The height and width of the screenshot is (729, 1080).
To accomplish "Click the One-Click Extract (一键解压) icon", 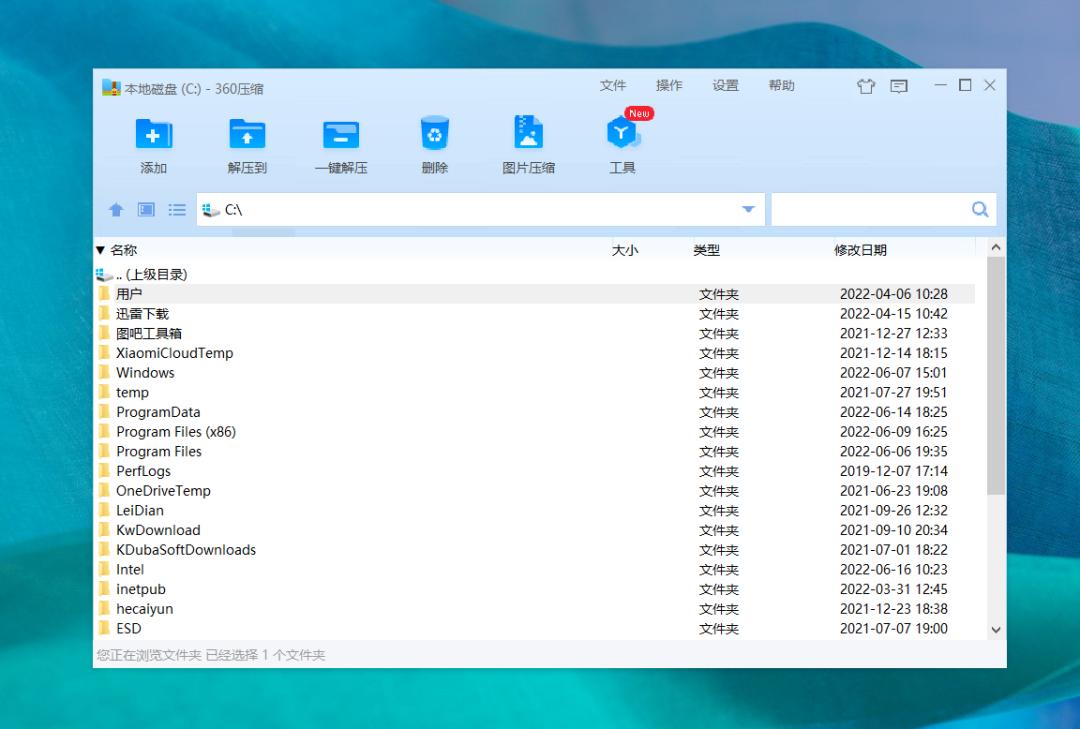I will click(341, 134).
